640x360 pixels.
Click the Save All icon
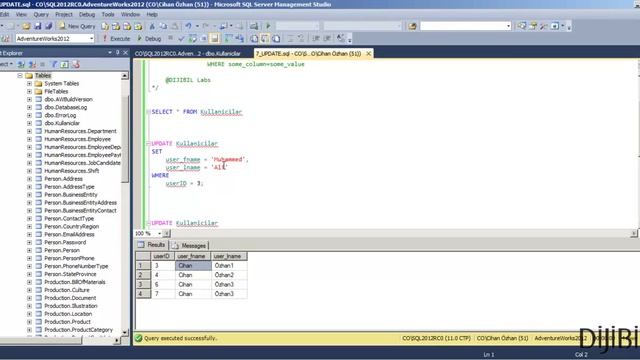pyautogui.click(x=49, y=26)
